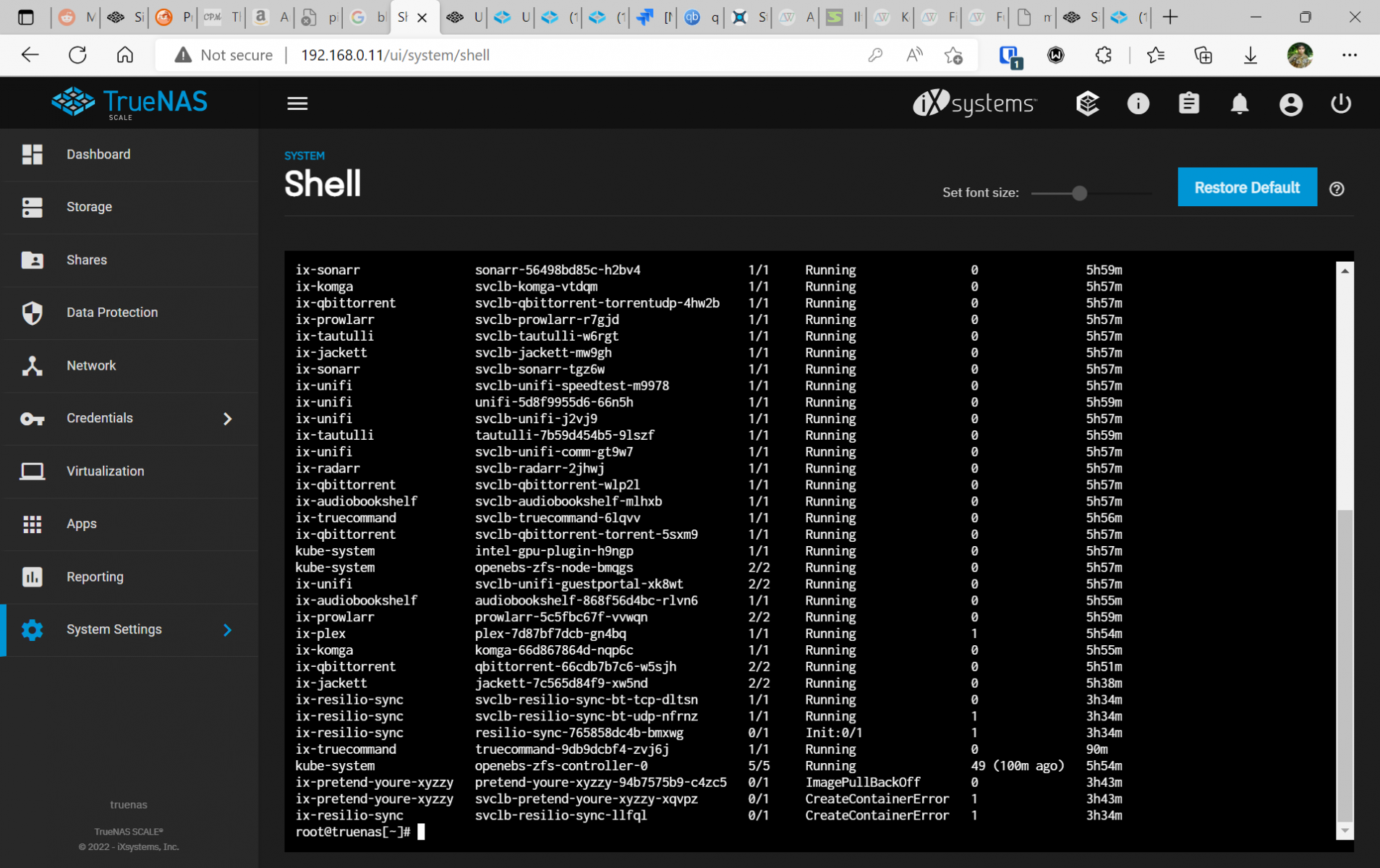Click CreateContainerError on the svclb-resilio-sync-llfql row
The image size is (1380, 868).
point(877,815)
